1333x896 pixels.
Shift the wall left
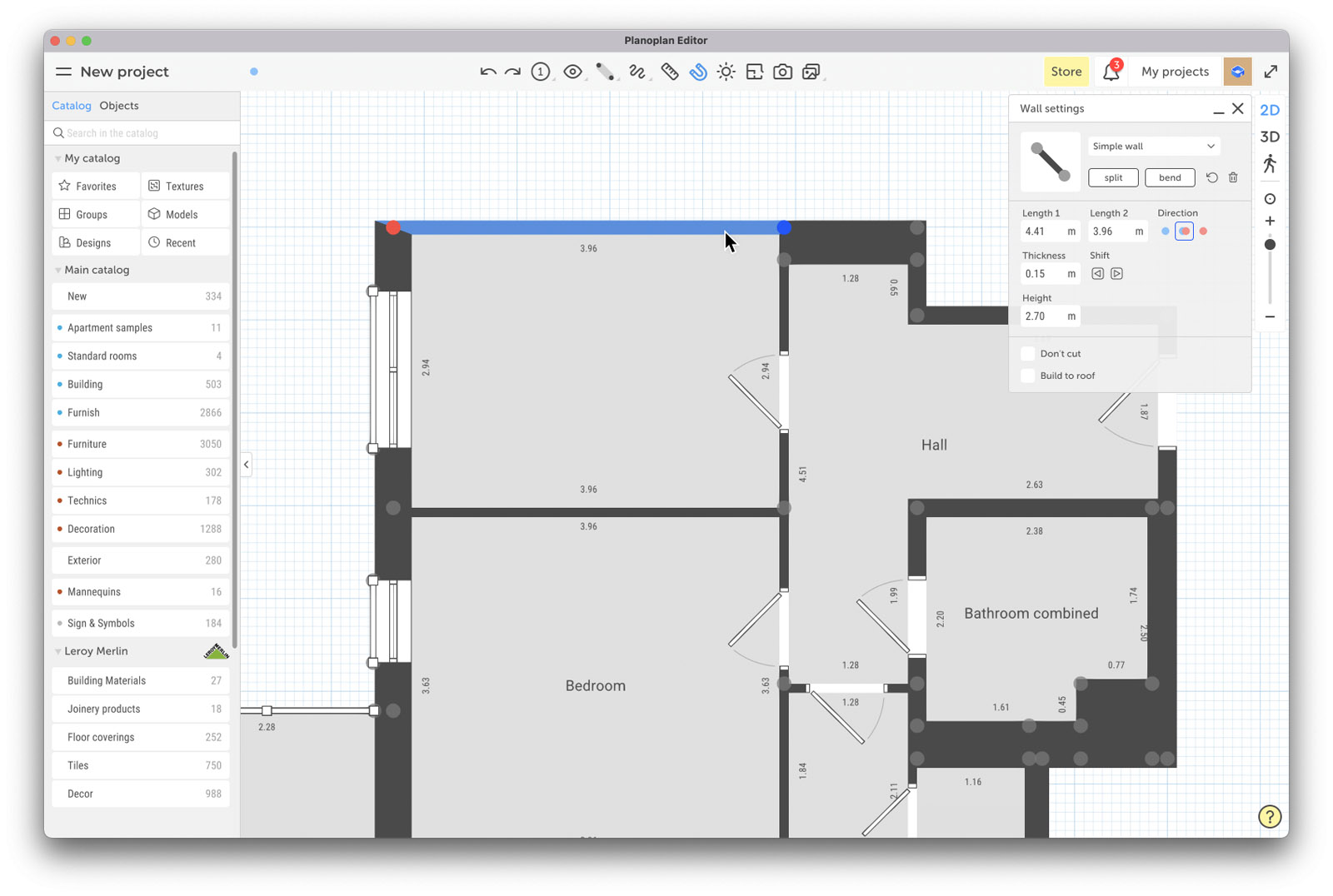[1098, 274]
